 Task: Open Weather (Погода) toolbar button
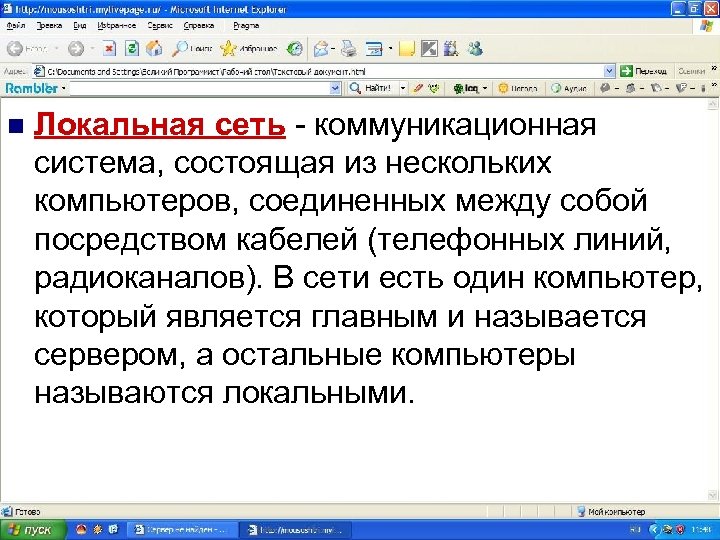pos(518,88)
